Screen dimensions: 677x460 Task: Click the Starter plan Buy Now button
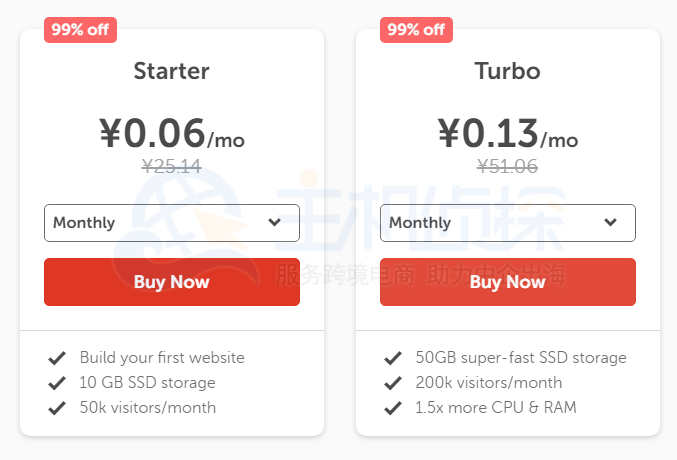[172, 282]
